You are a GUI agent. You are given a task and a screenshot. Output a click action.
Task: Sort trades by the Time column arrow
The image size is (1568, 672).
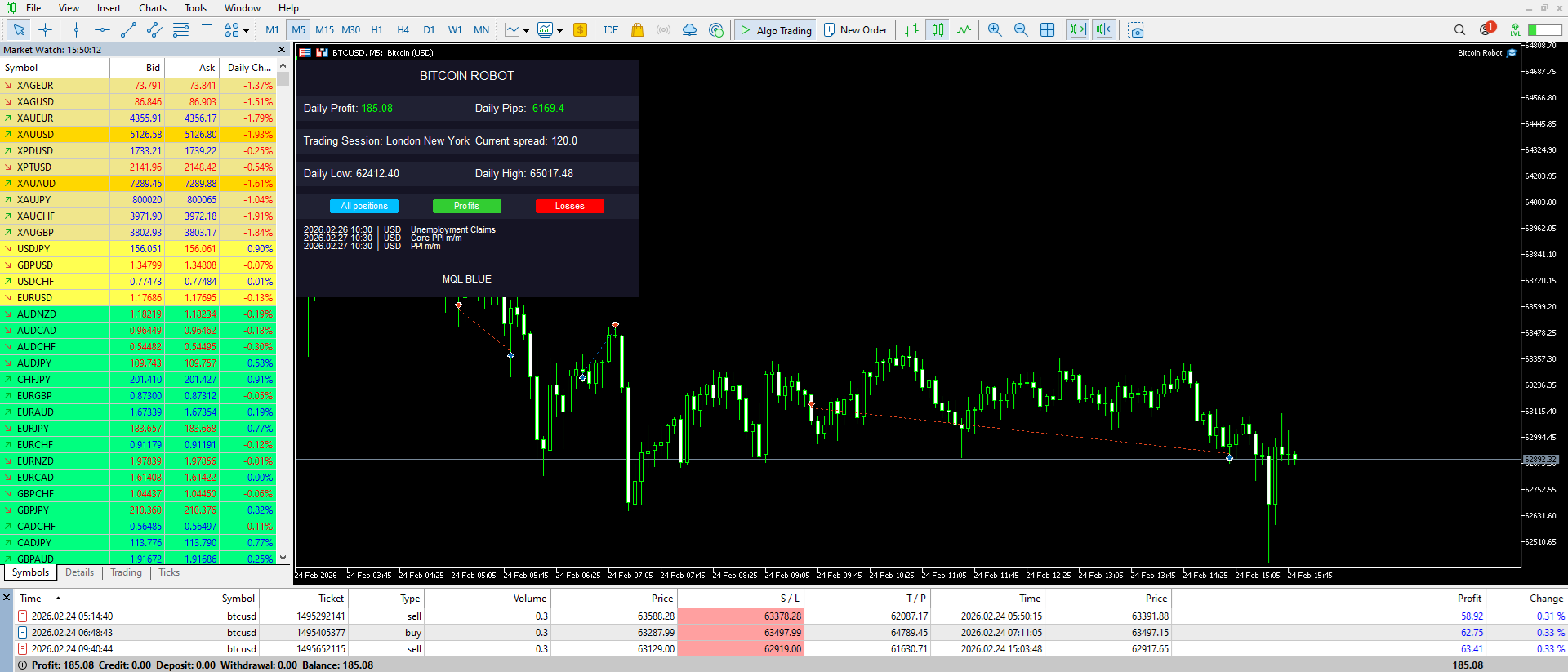point(58,599)
